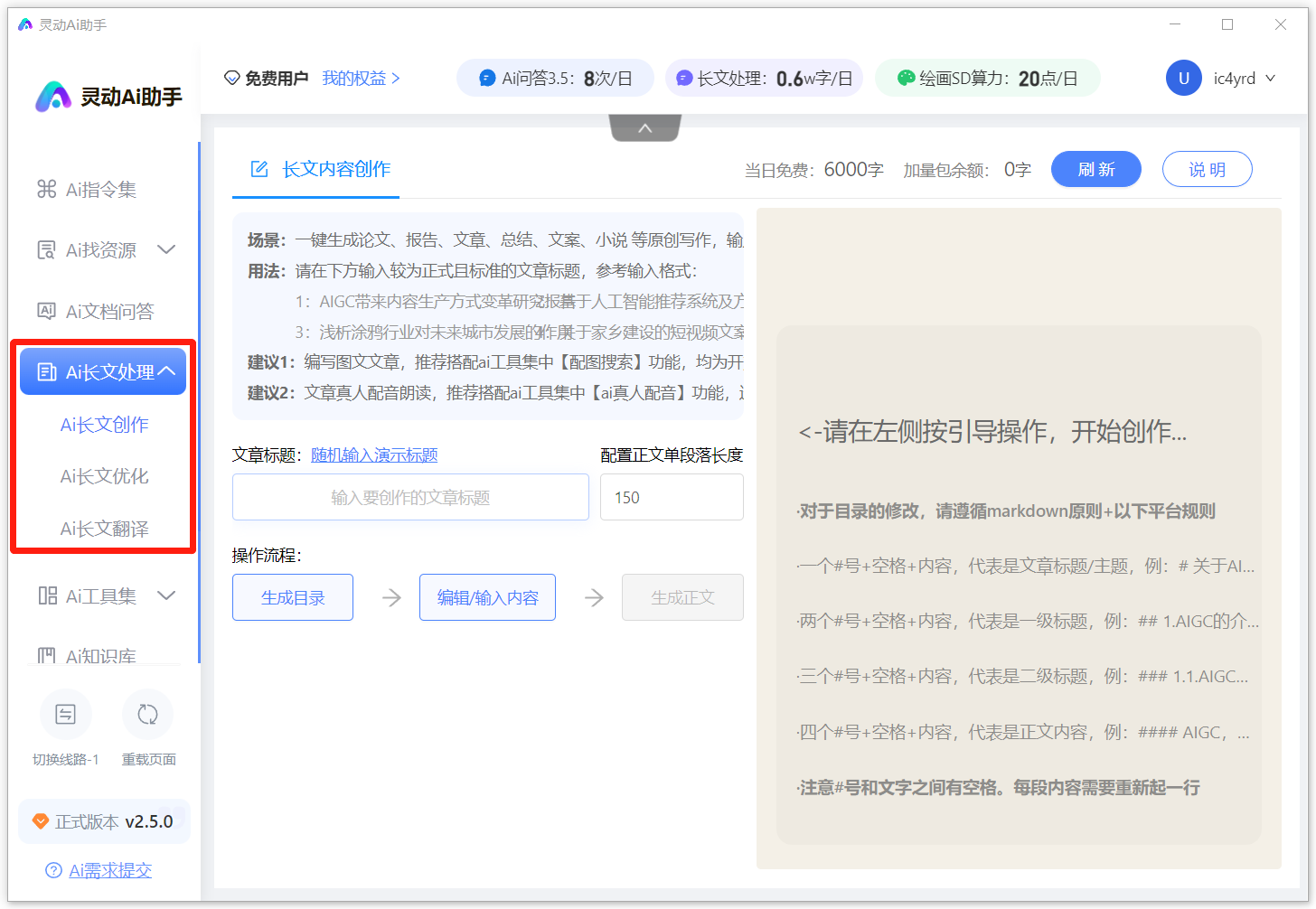Collapse the Ai长文处理 menu

[166, 371]
